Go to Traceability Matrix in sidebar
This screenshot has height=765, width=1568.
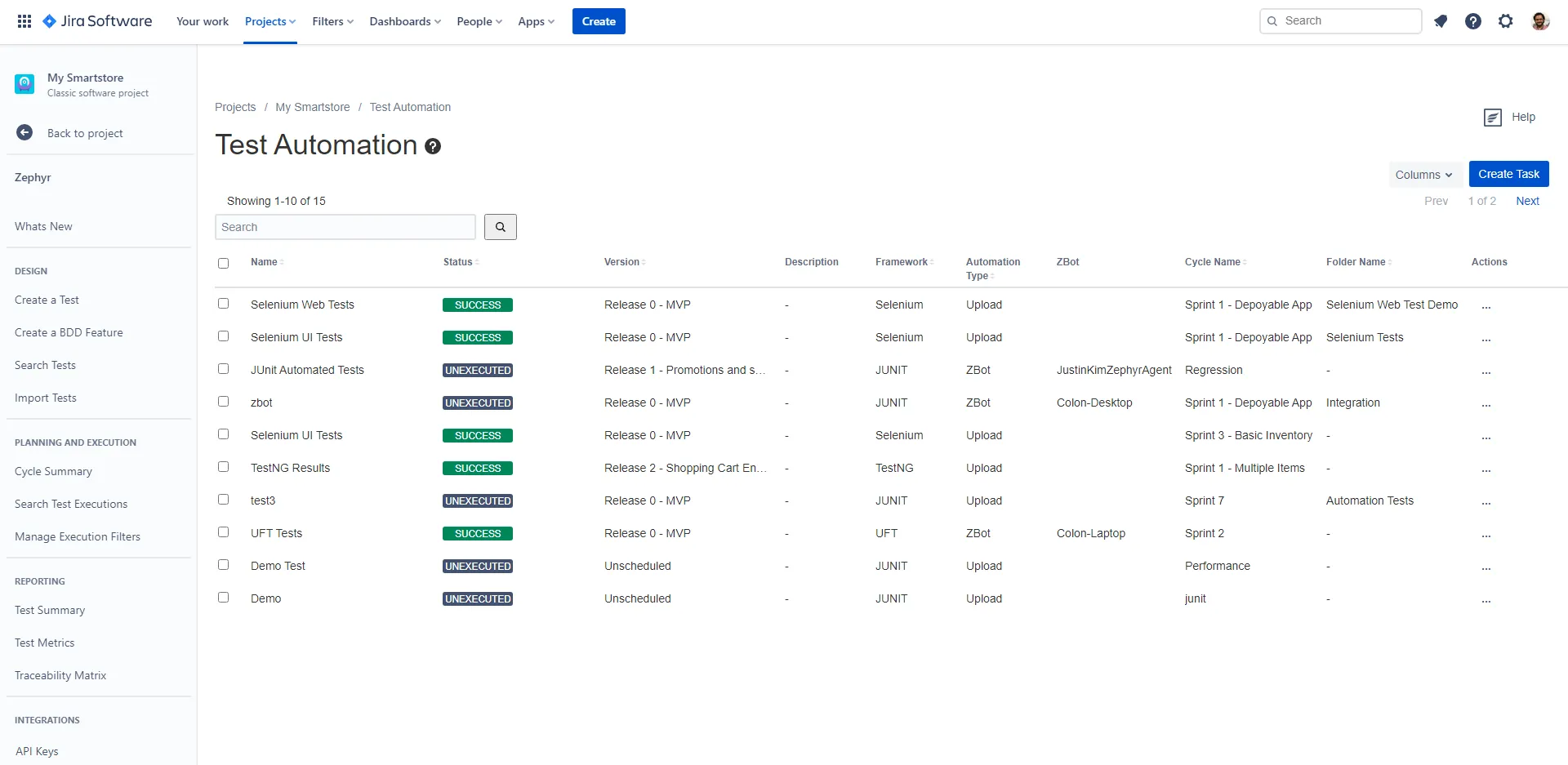(60, 675)
